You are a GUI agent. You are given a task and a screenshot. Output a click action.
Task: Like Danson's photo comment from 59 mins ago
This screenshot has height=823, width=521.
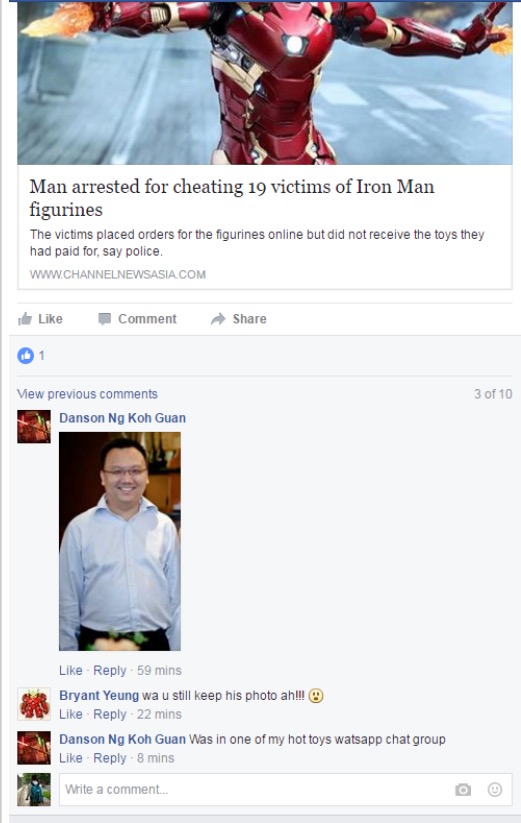click(x=71, y=670)
